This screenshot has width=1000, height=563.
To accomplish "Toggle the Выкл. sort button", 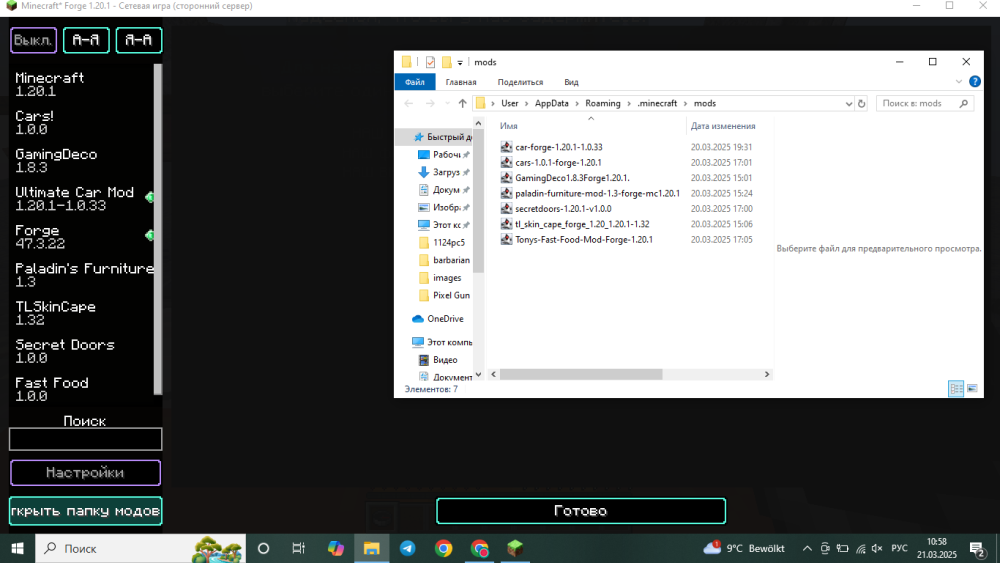I will tap(34, 40).
